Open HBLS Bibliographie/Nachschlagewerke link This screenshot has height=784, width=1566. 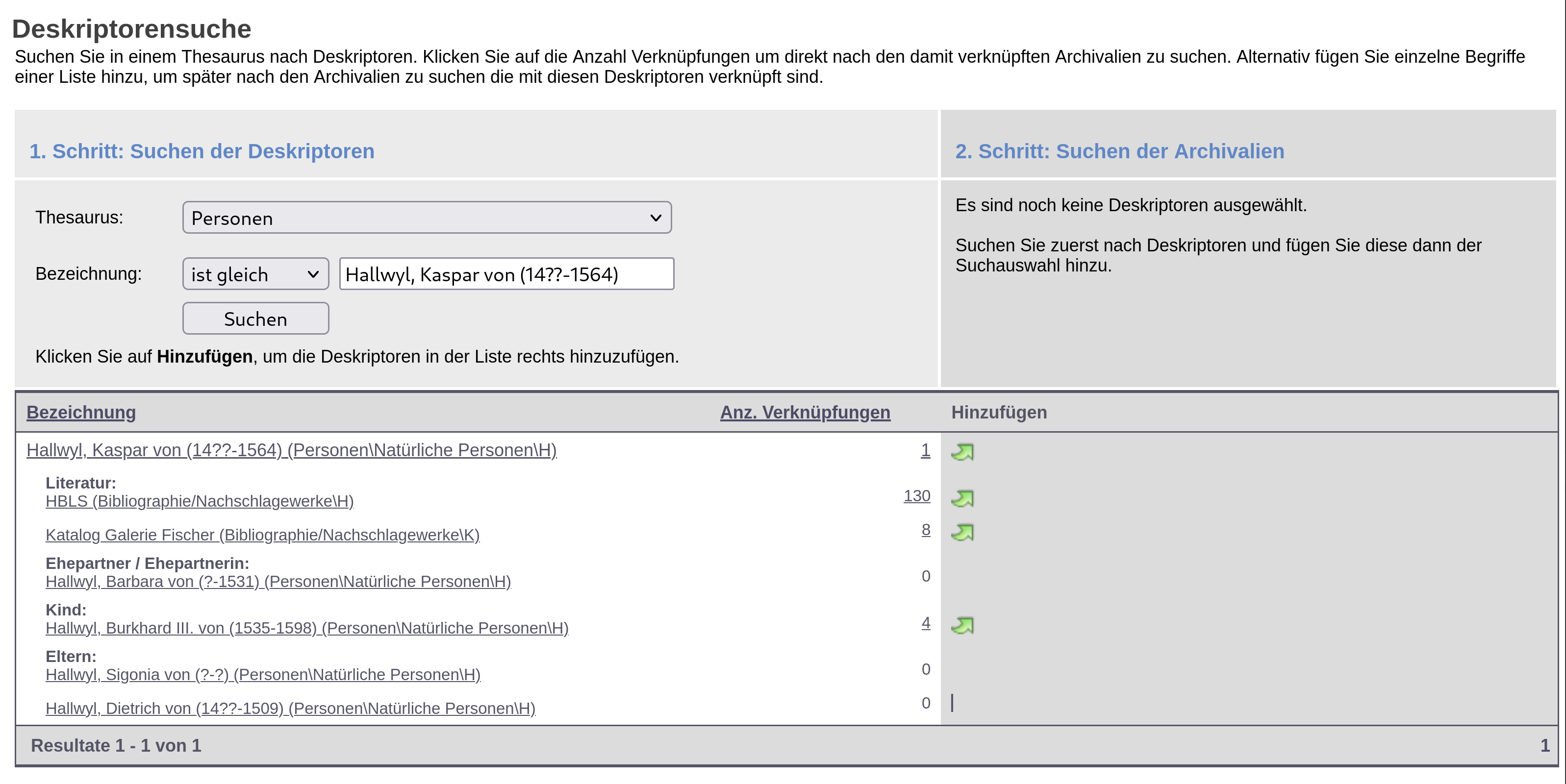tap(200, 501)
